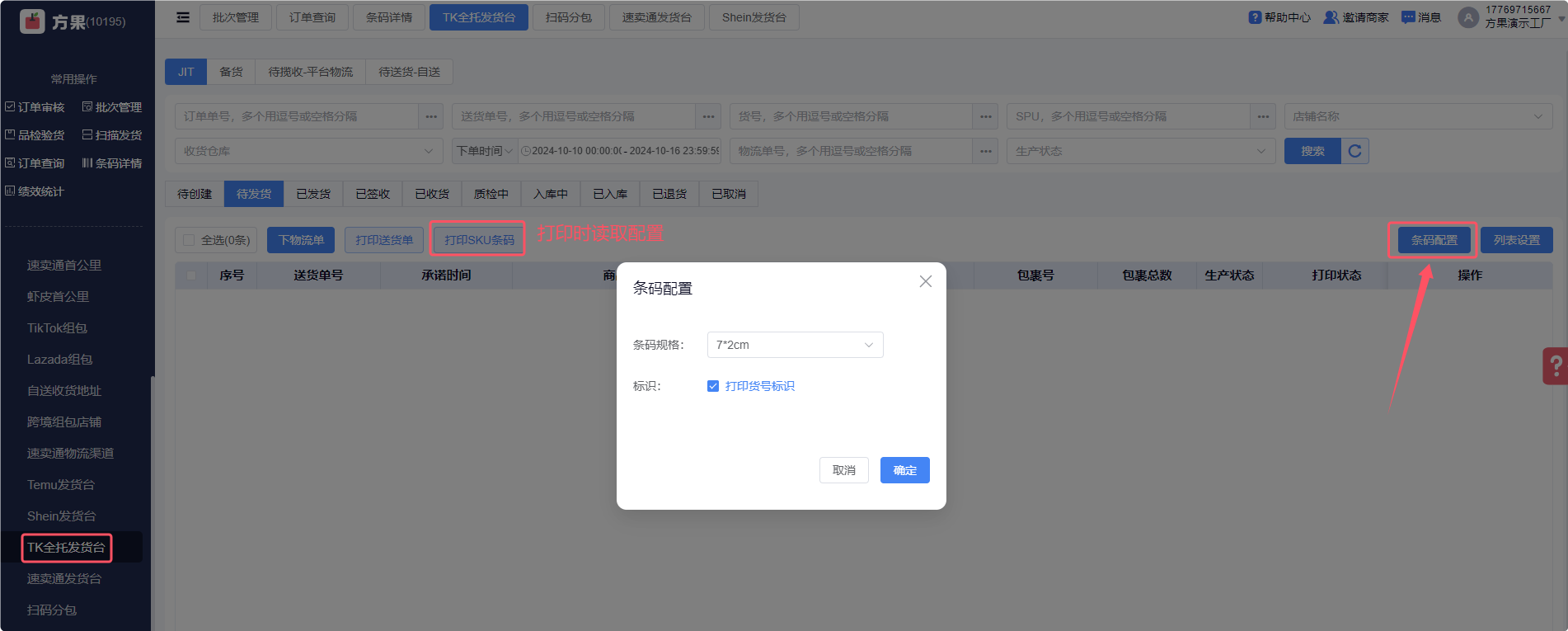Screen dimensions: 1568x631
Task: Open ellipsis button for SPU field
Action: pos(1263,116)
